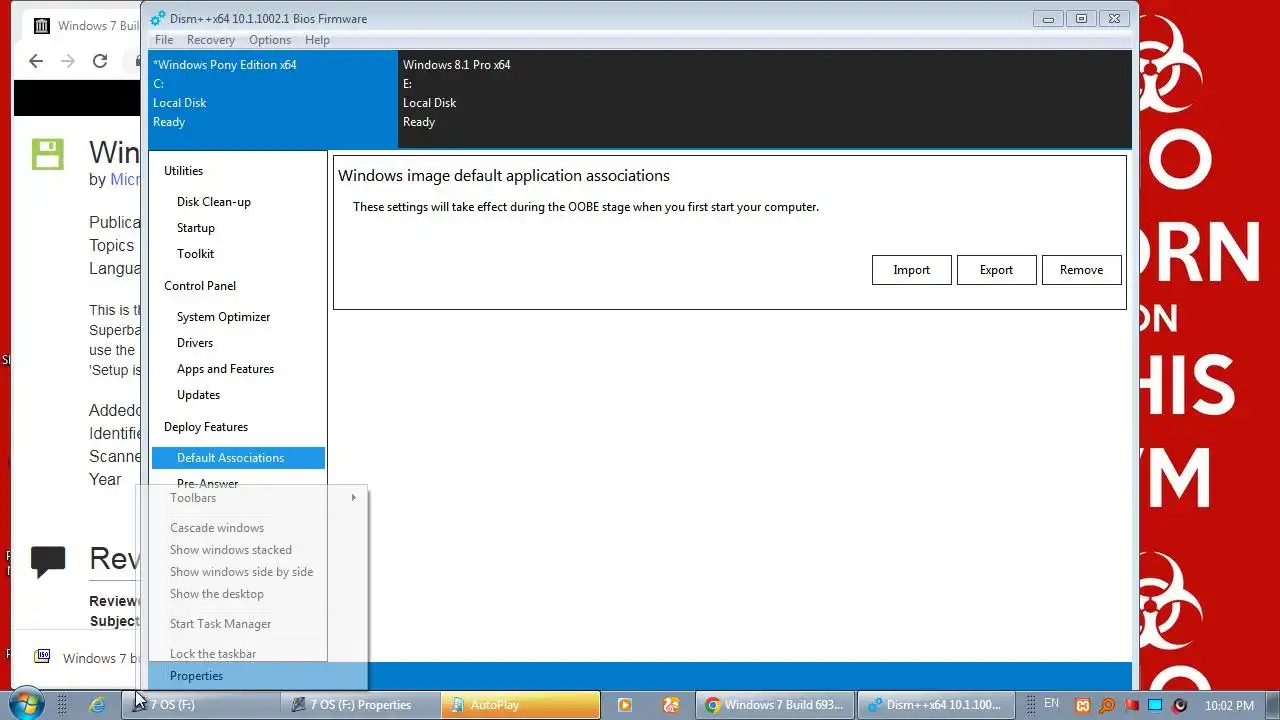Click the red-orange face taskbar icon

click(x=670, y=705)
